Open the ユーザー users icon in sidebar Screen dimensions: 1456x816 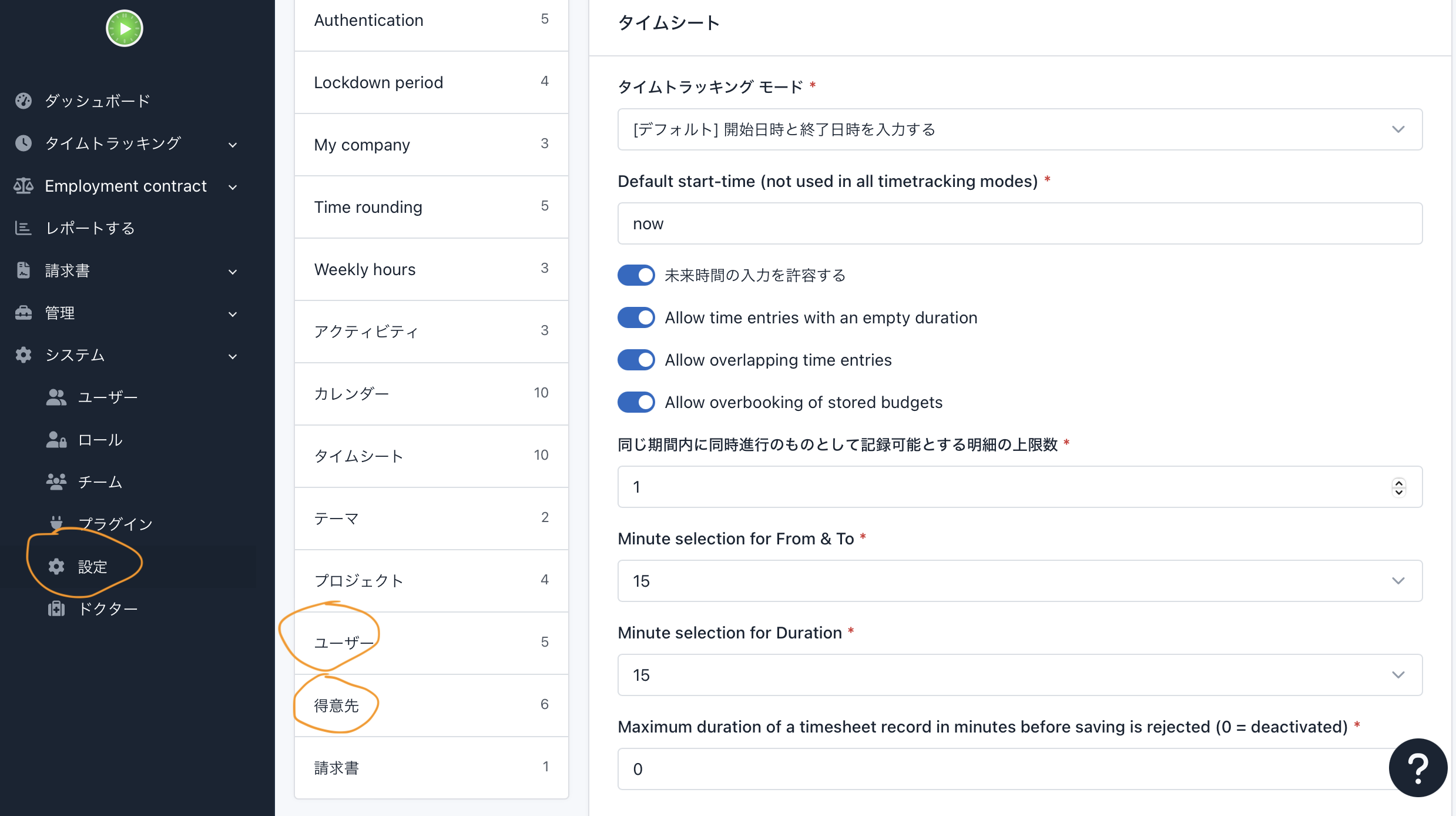coord(56,397)
